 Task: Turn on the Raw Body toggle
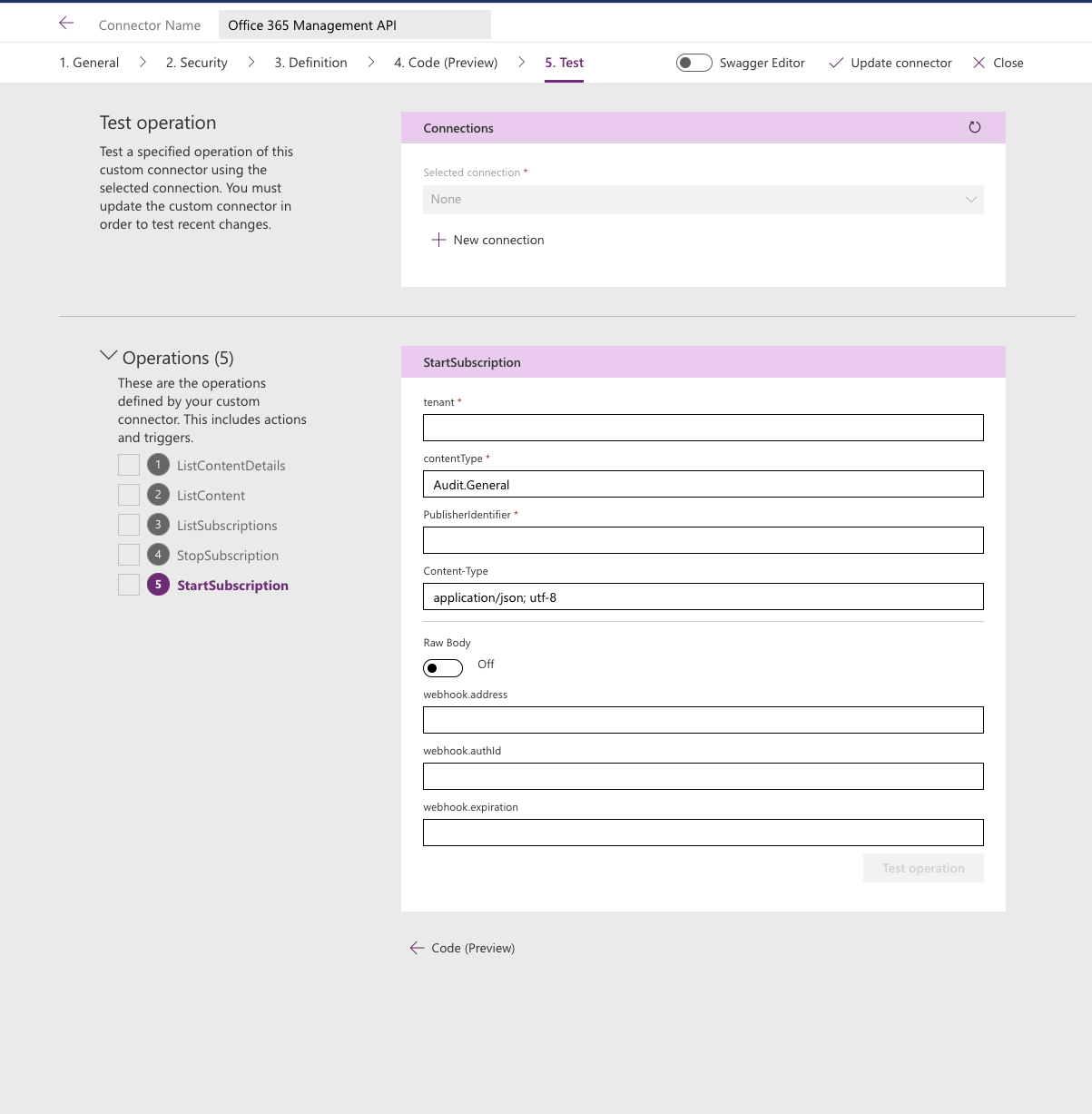pos(442,667)
